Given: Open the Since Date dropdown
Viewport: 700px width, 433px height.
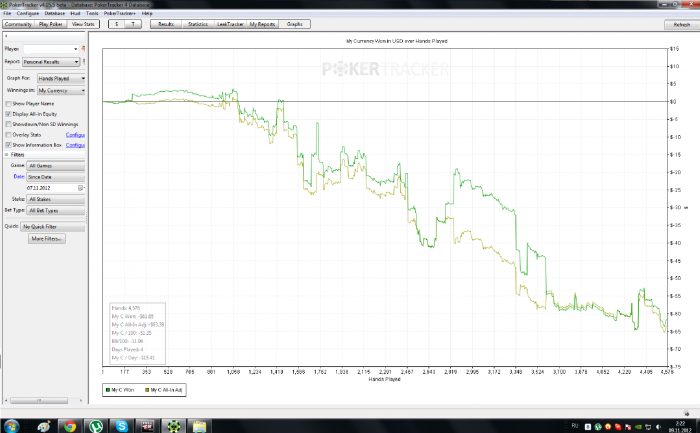Looking at the screenshot, I should [56, 177].
